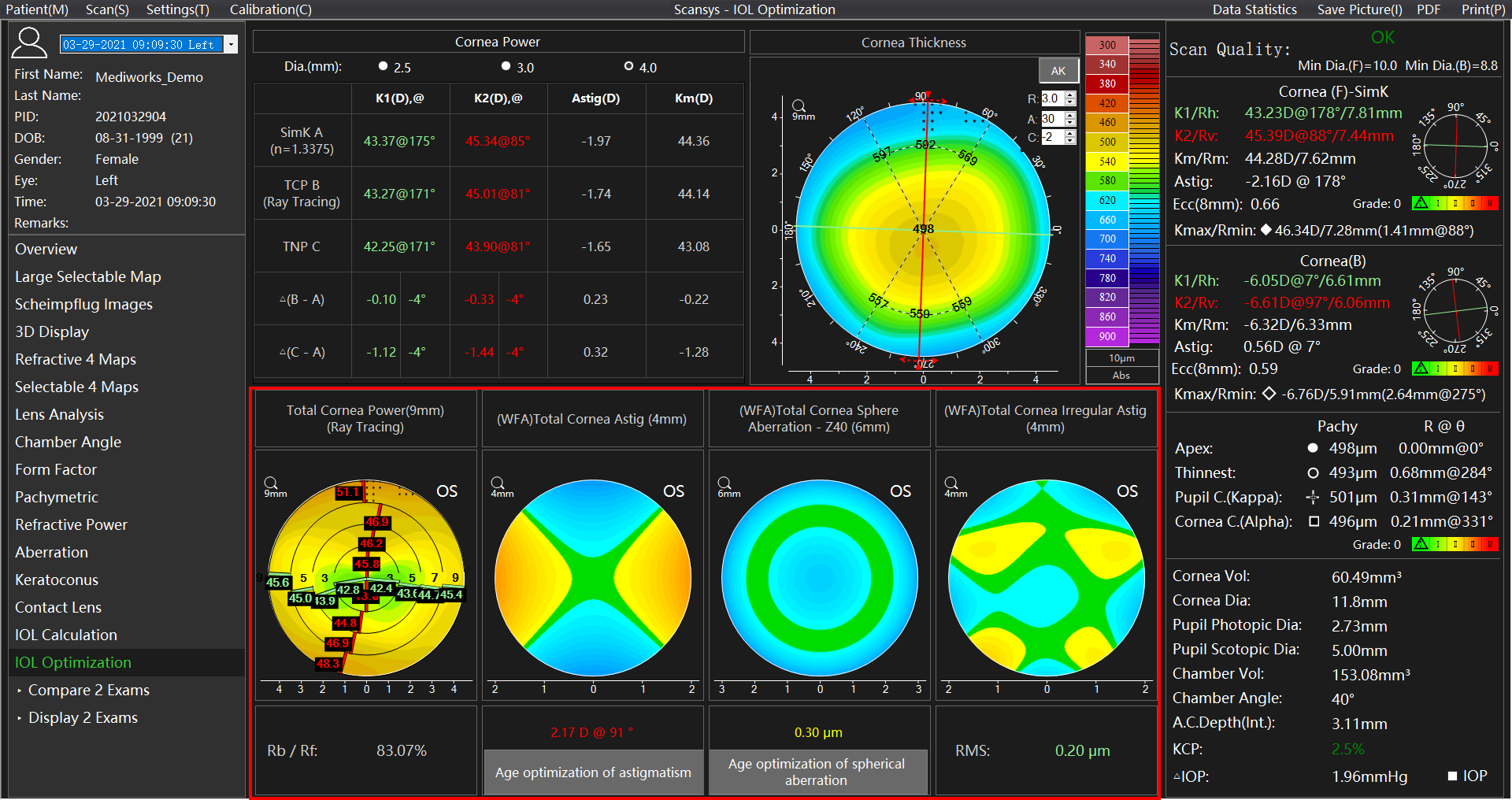The width and height of the screenshot is (1512, 800).
Task: Open Data Statistics
Action: tap(1254, 9)
